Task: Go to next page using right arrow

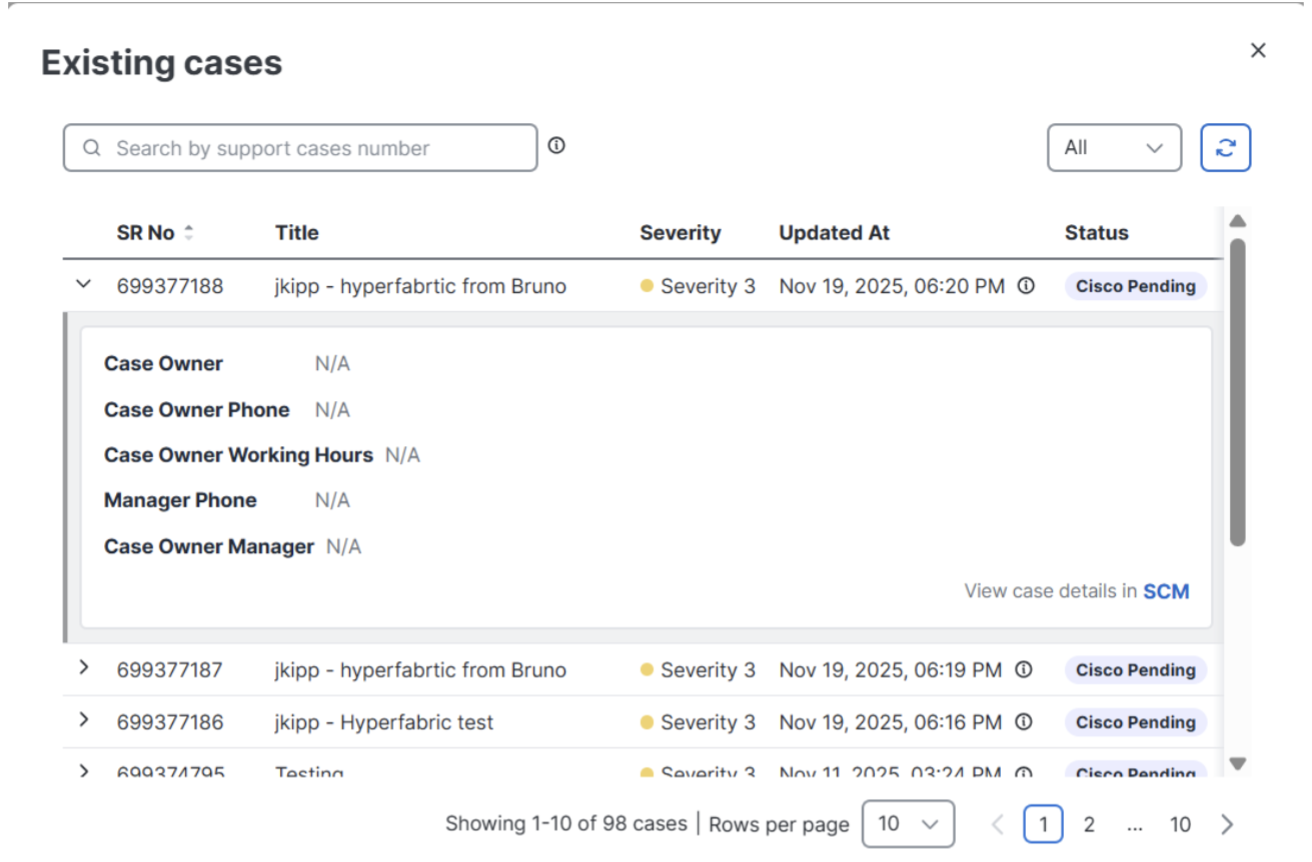Action: (x=1227, y=824)
